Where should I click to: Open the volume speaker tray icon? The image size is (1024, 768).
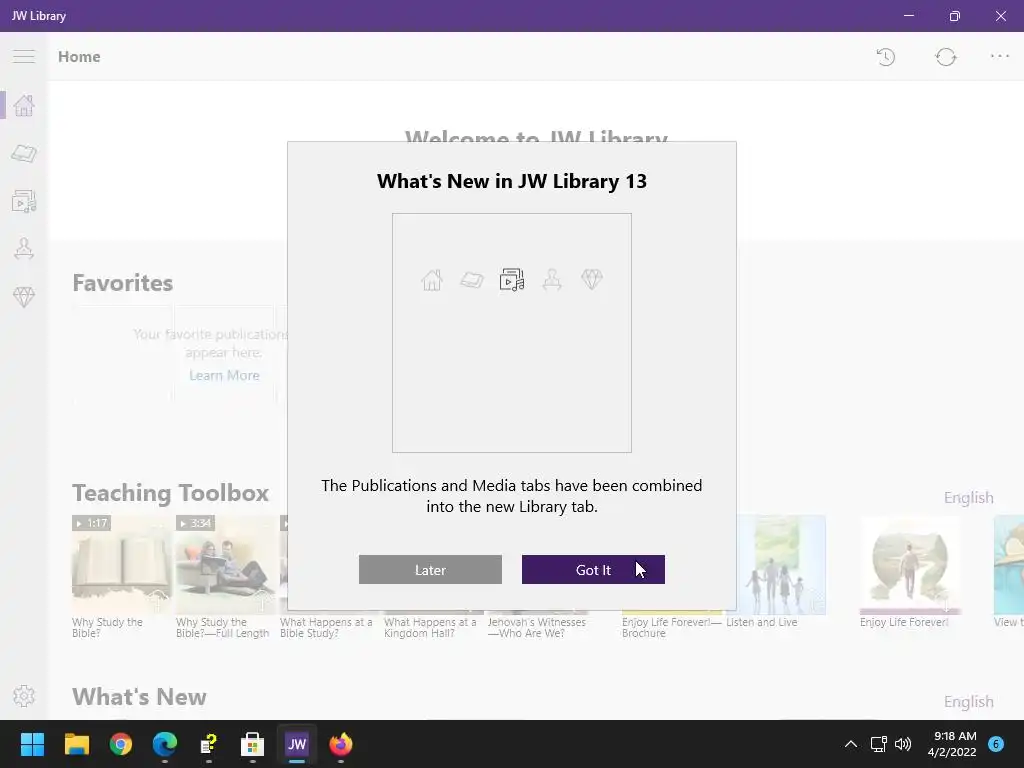(x=903, y=744)
